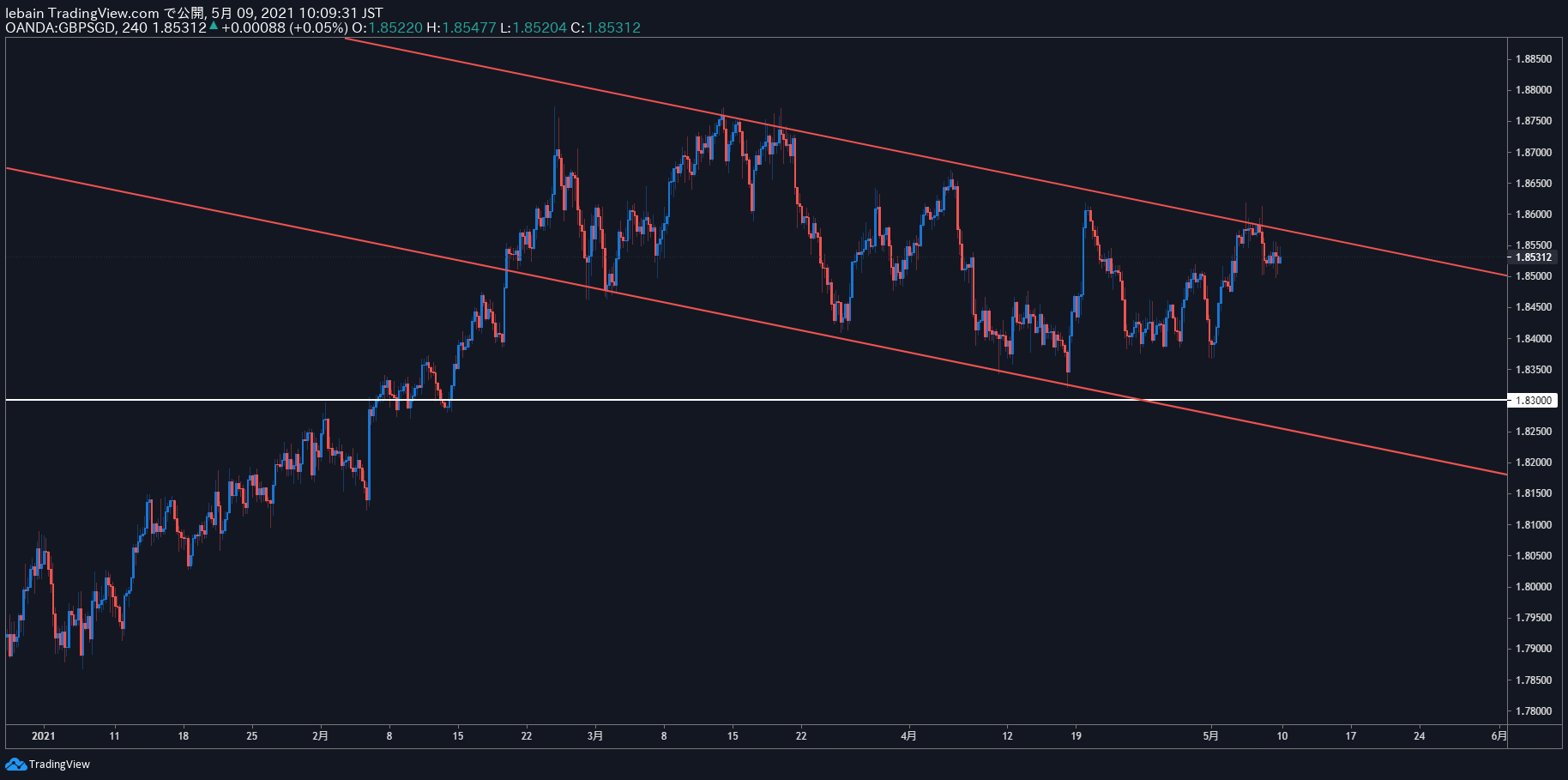Click the 1.80500 price axis label

click(x=1533, y=556)
